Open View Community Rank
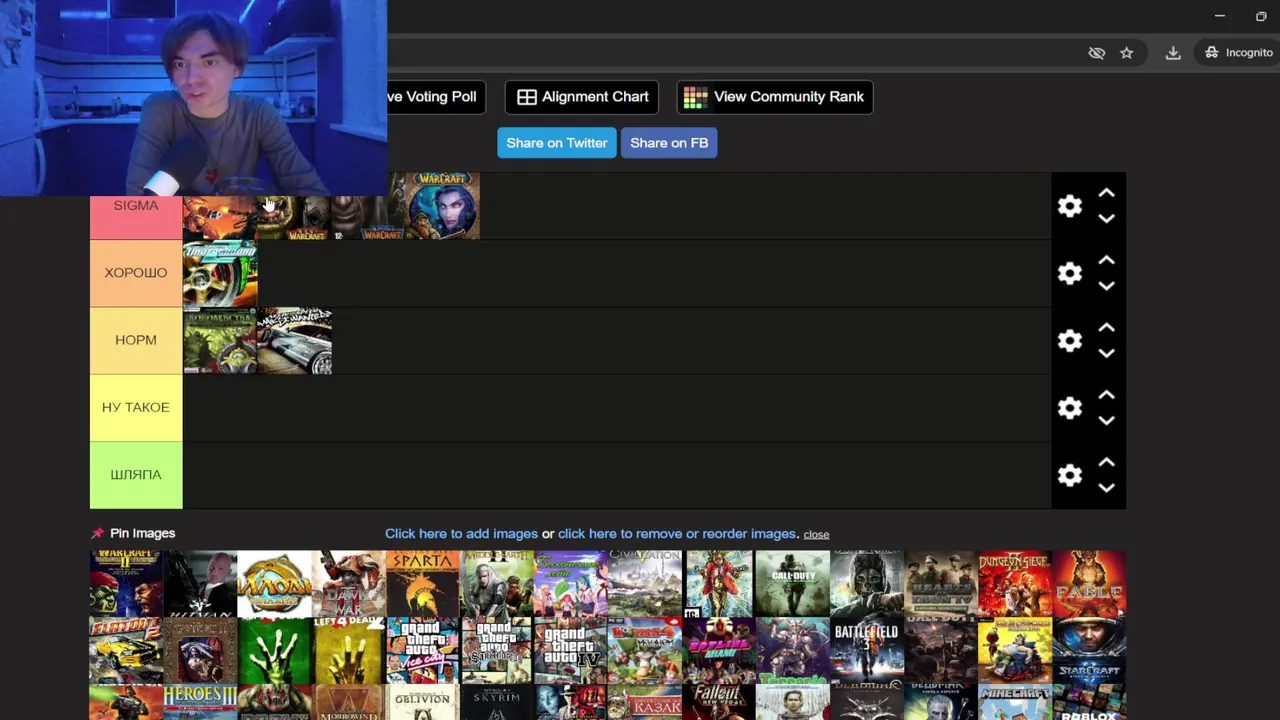This screenshot has width=1280, height=720. (x=775, y=97)
